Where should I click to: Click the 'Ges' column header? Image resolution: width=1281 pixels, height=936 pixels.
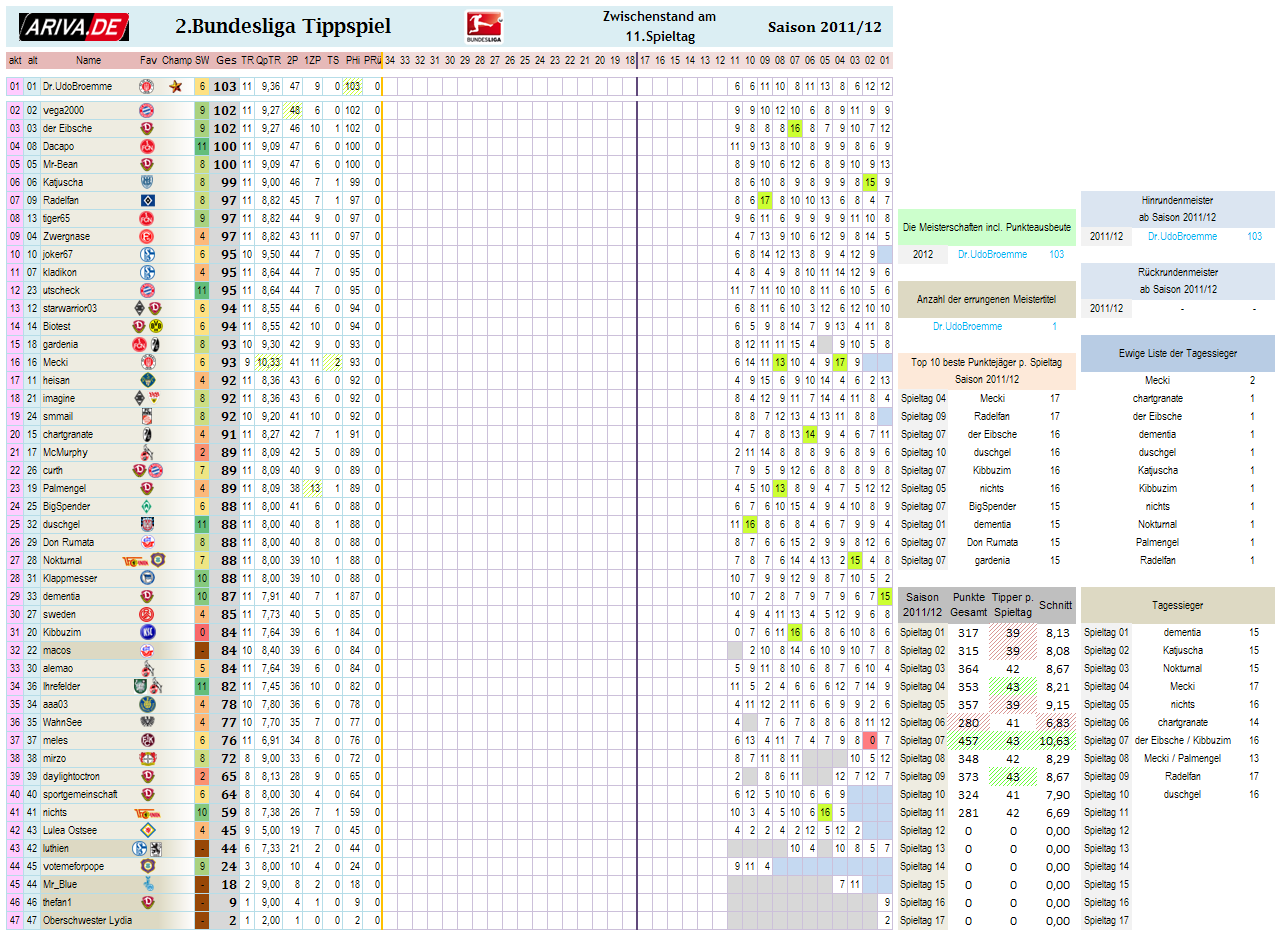point(227,60)
